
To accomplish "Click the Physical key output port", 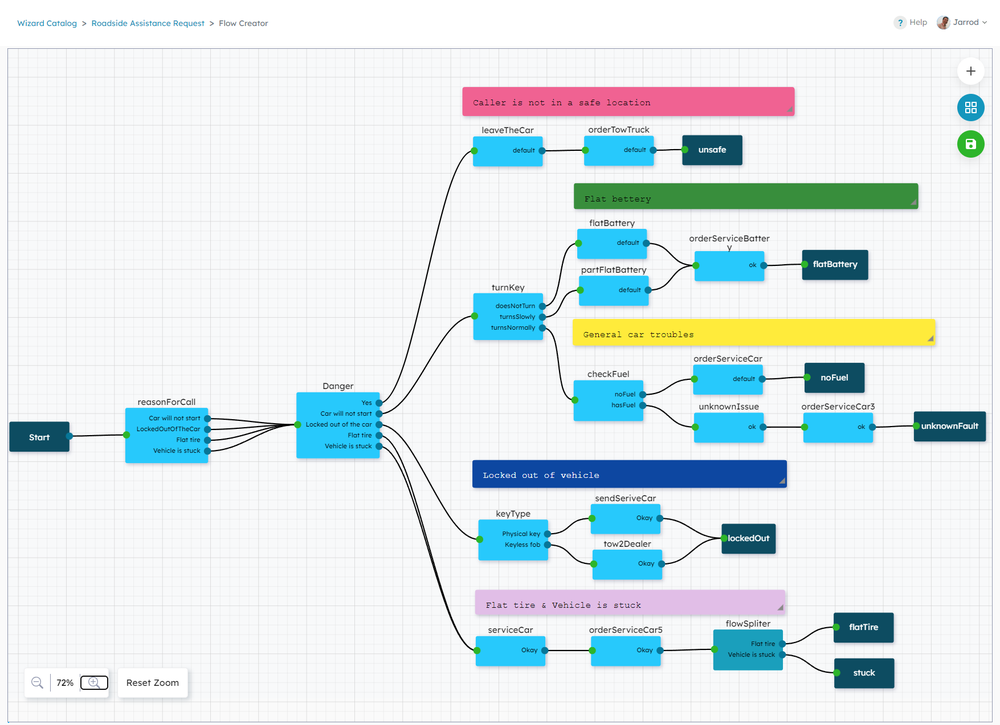I will tap(547, 534).
